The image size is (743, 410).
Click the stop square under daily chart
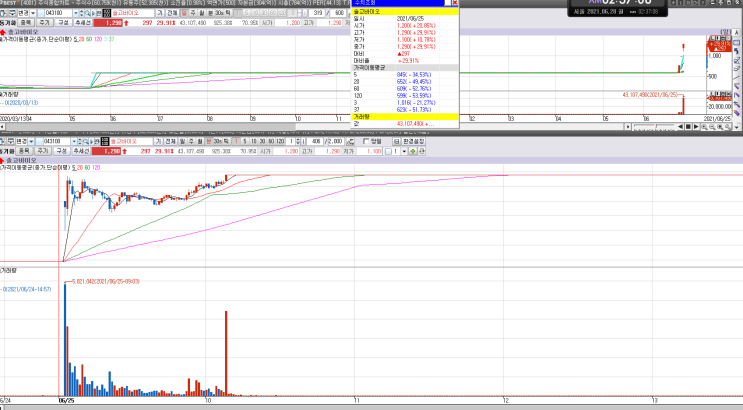pyautogui.click(x=688, y=127)
